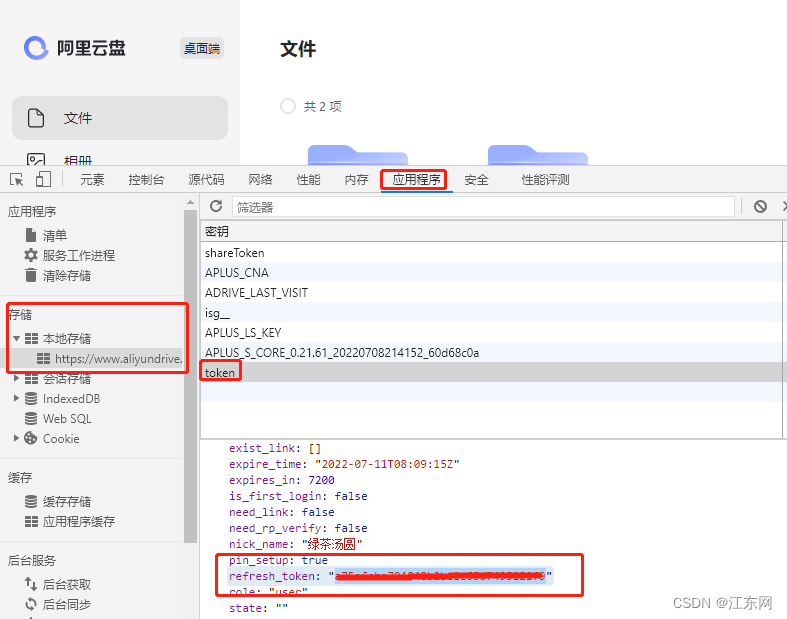Select the APLUS_CNA key row

point(492,273)
